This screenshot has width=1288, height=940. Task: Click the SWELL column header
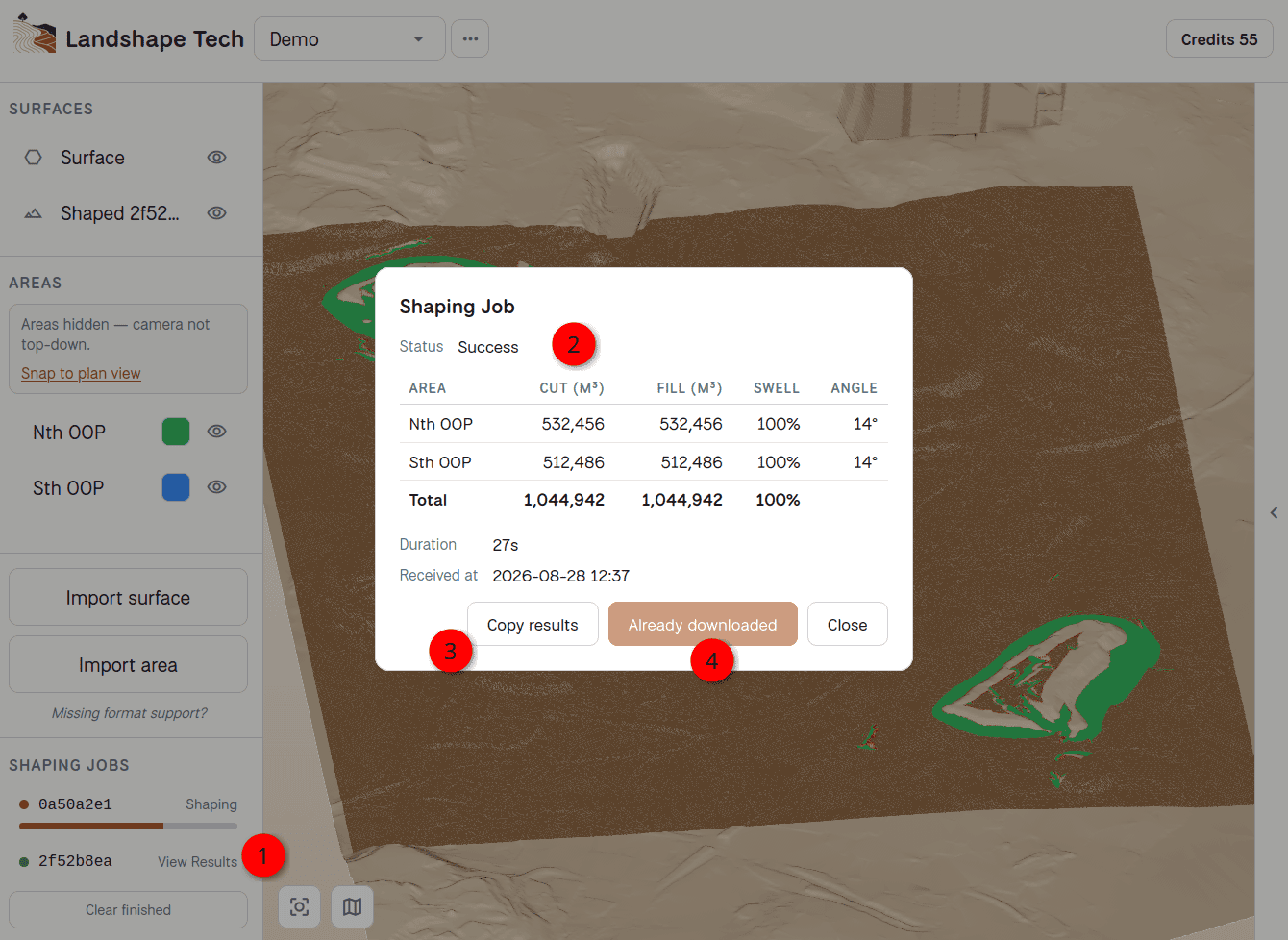coord(777,388)
